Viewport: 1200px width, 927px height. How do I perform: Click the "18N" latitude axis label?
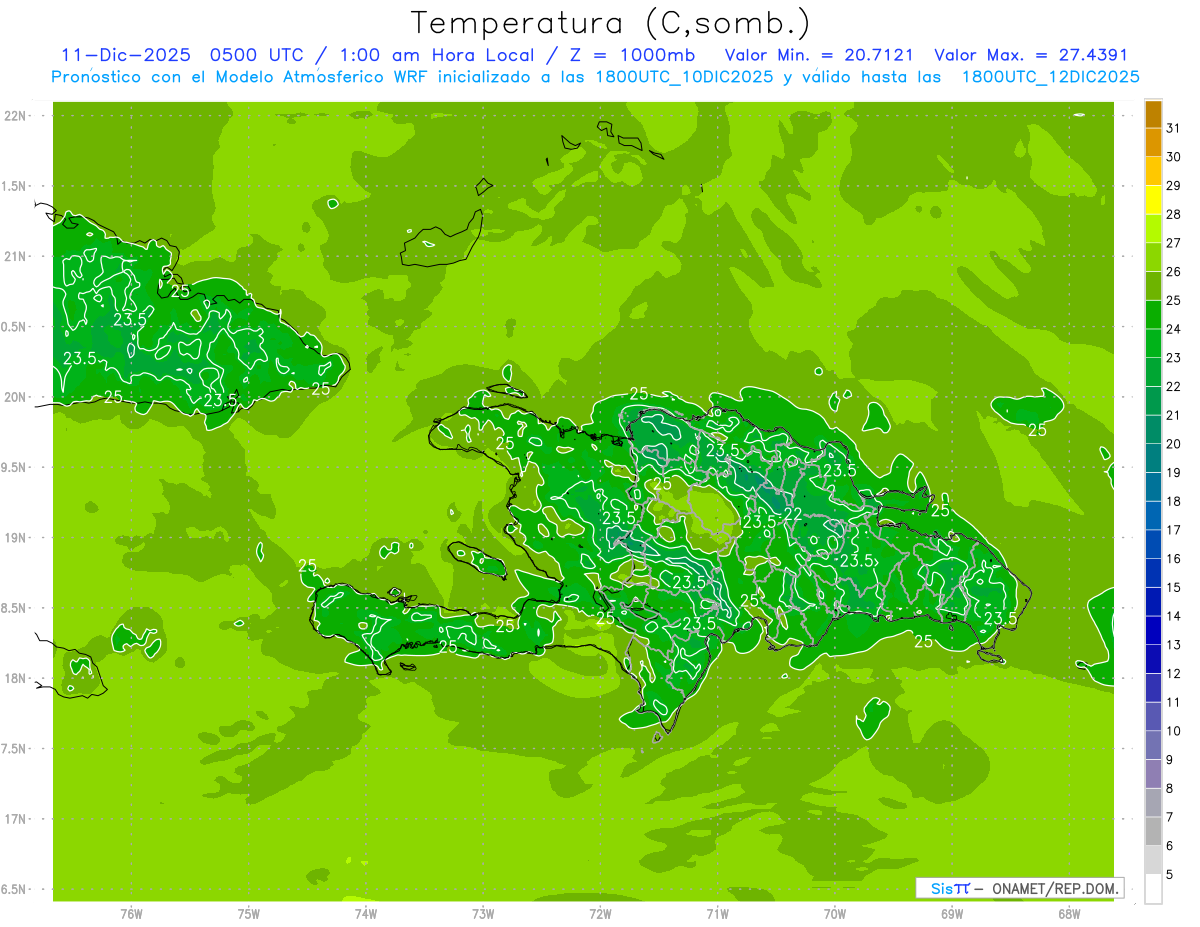point(16,678)
